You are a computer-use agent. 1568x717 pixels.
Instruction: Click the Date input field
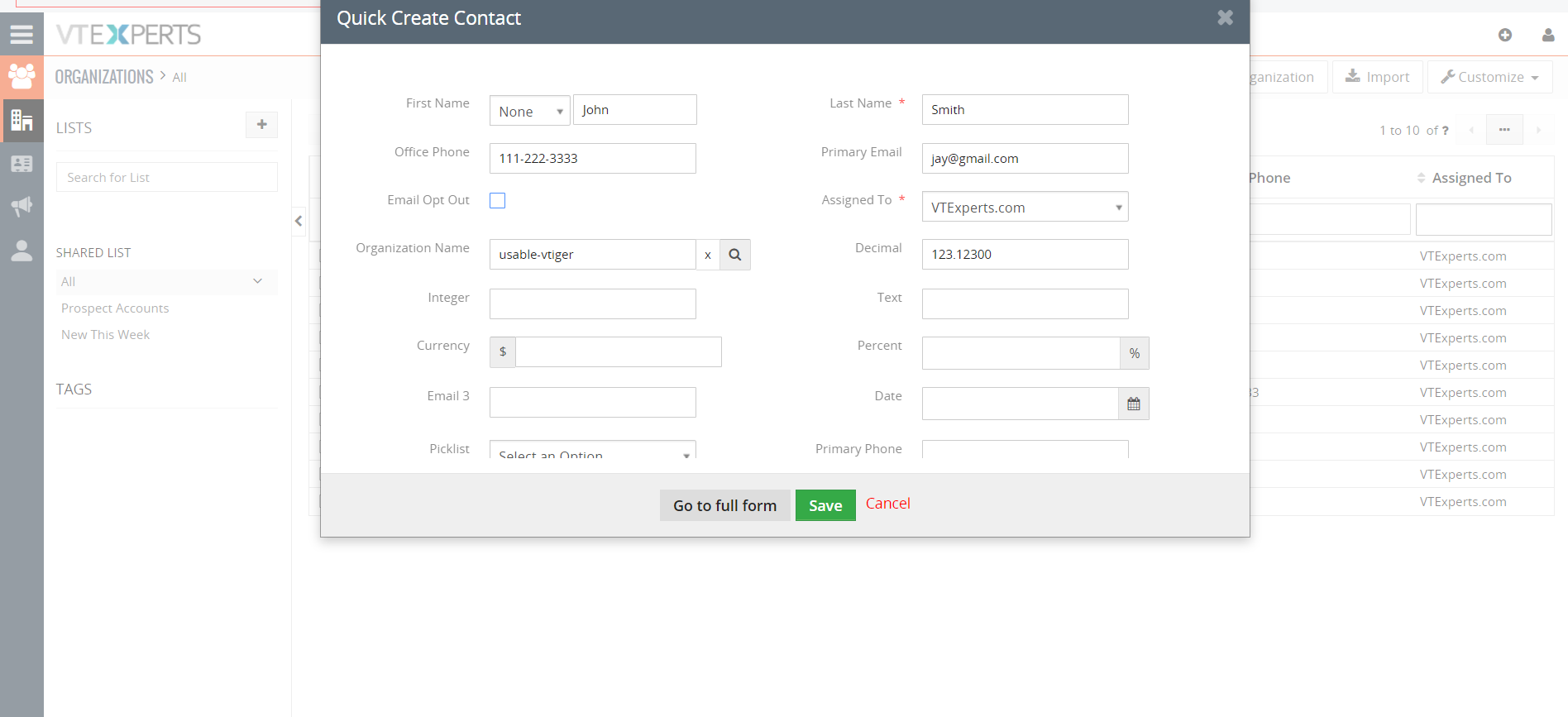coord(1021,404)
